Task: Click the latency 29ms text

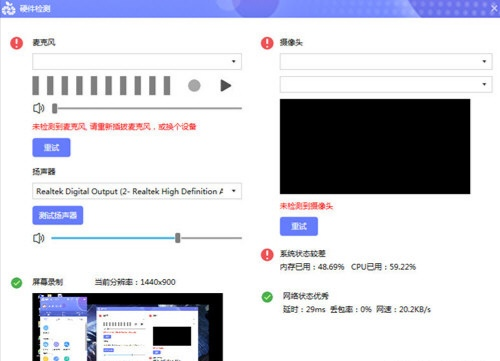Action: [x=304, y=309]
